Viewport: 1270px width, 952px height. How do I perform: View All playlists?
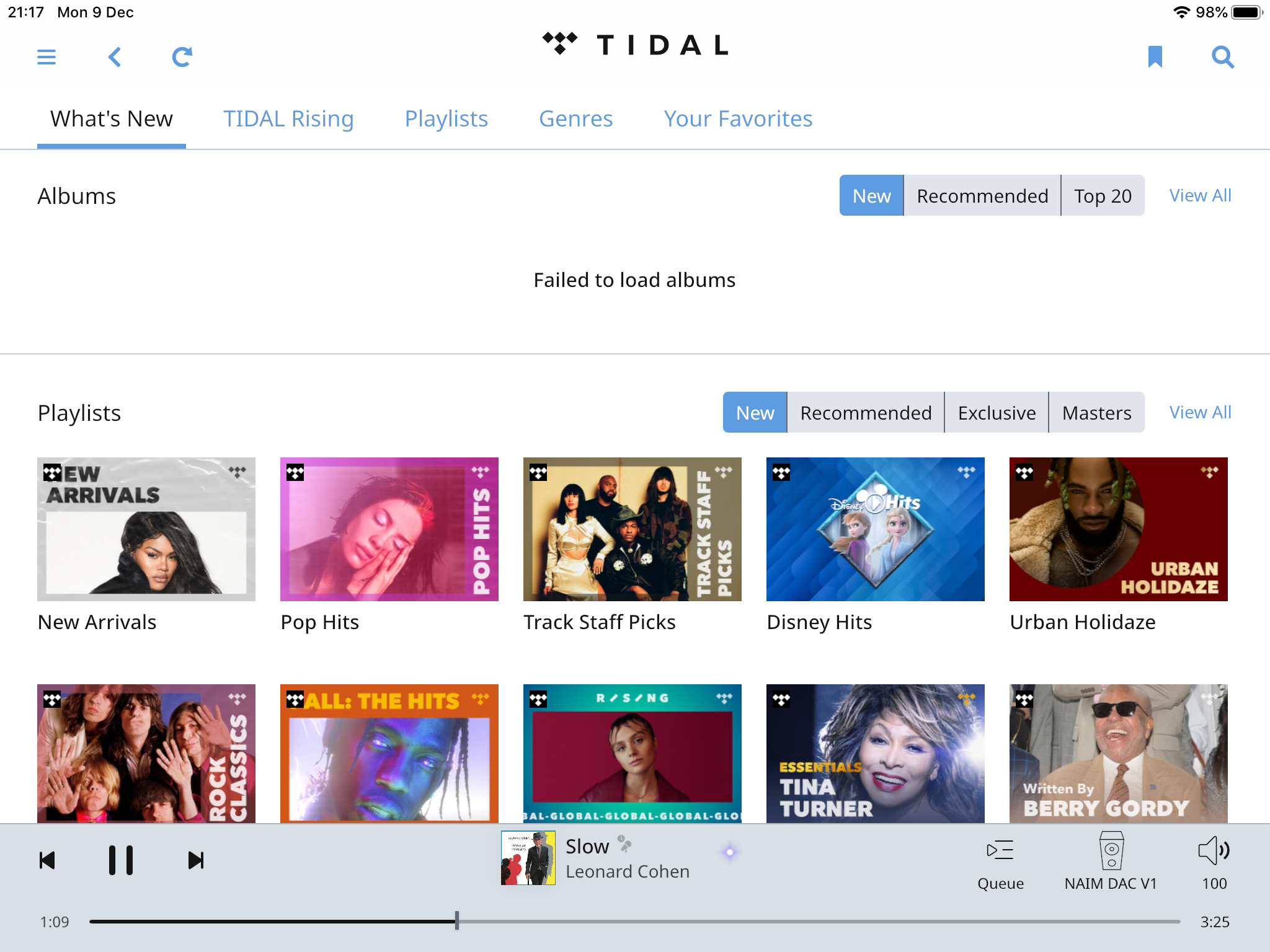pyautogui.click(x=1200, y=412)
